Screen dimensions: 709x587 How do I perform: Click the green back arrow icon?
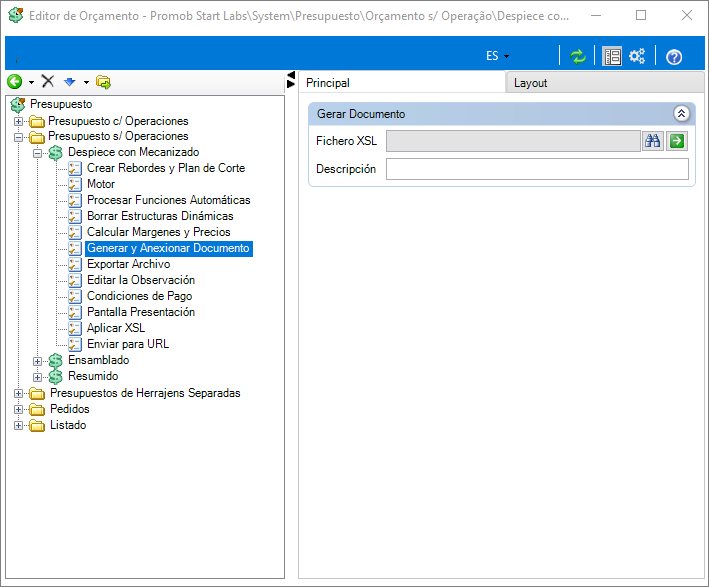coord(14,82)
